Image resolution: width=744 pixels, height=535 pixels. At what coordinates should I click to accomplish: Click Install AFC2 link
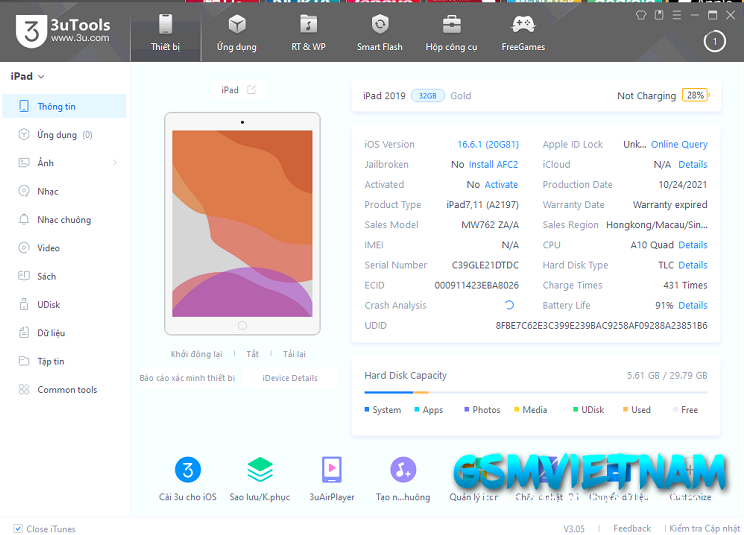(493, 165)
